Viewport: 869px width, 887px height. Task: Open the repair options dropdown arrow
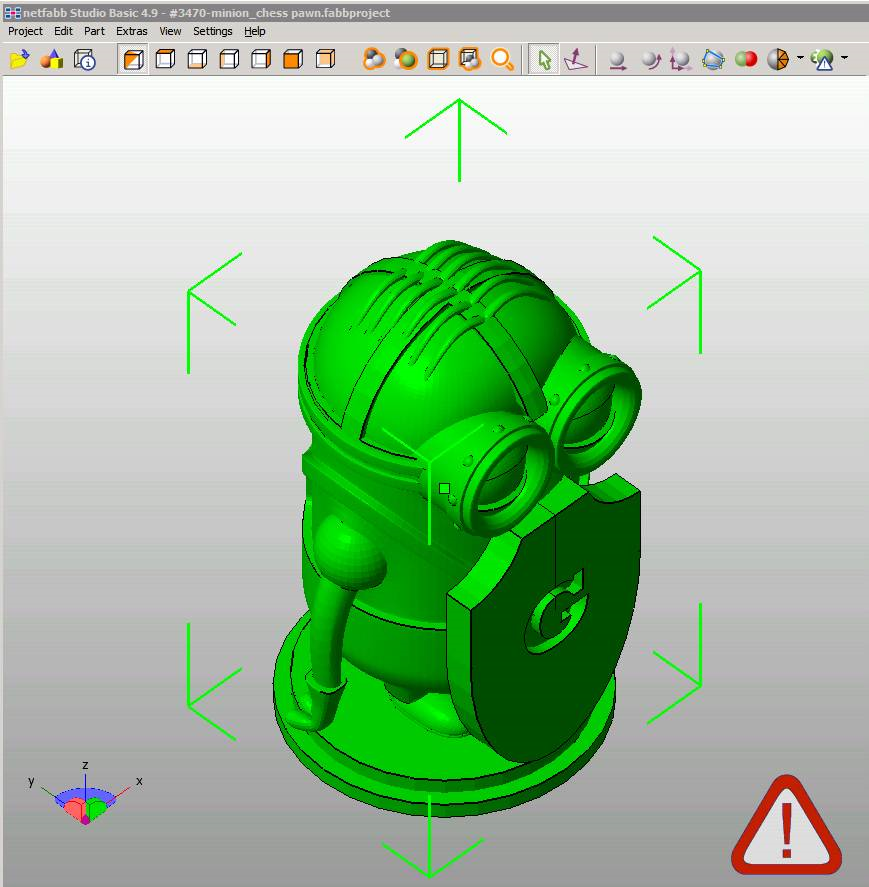tap(845, 58)
